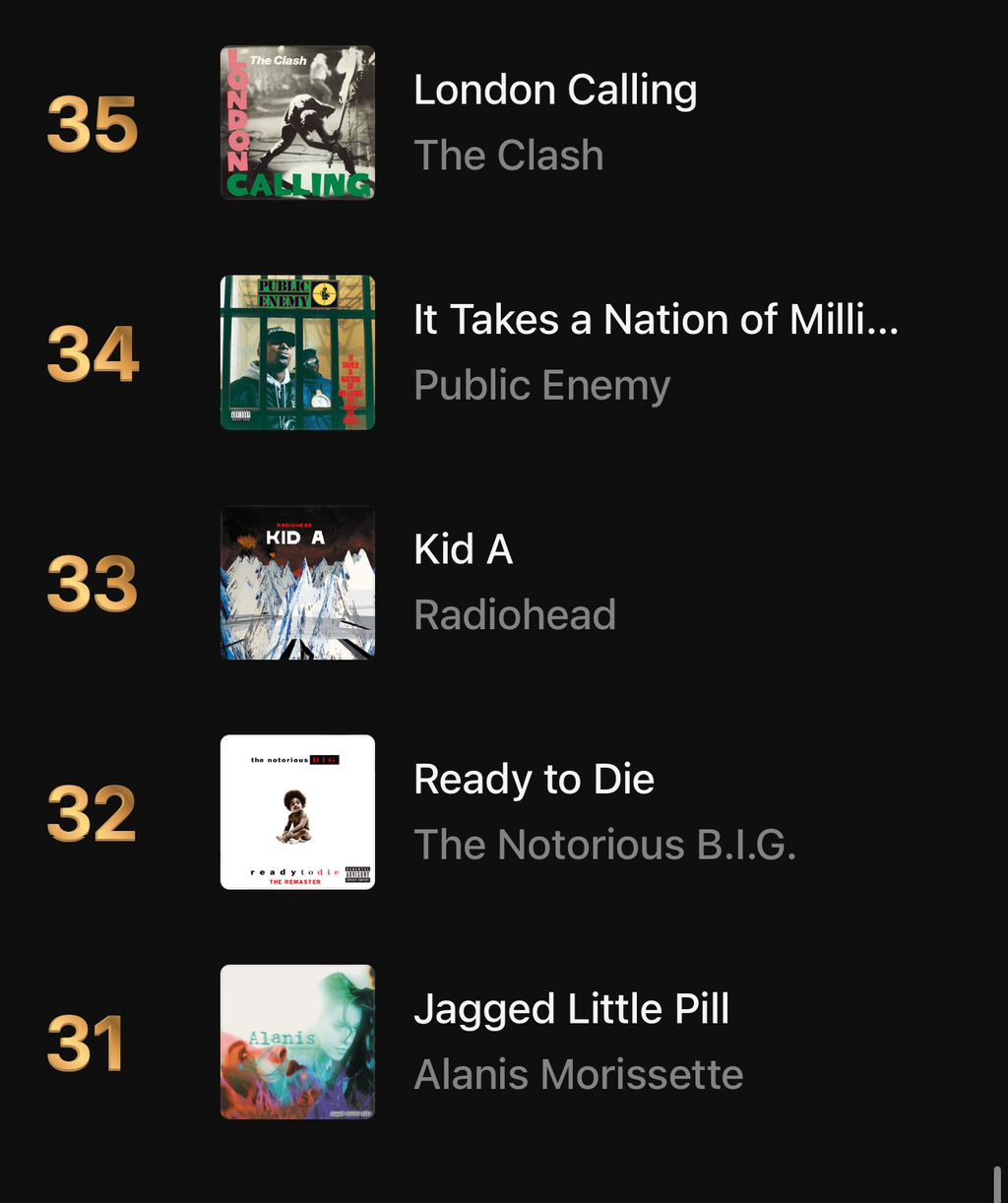
Task: Select the Kid A album title
Action: pos(463,549)
